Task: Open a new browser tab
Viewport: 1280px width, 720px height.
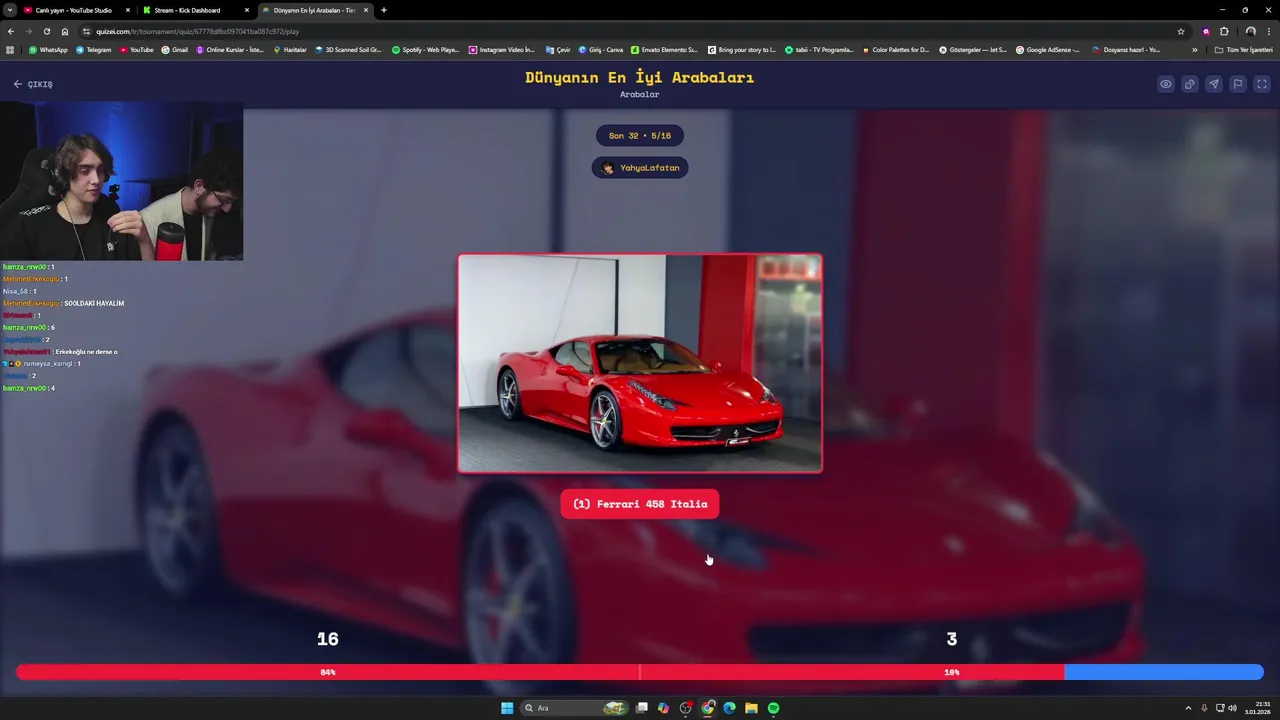Action: click(384, 10)
